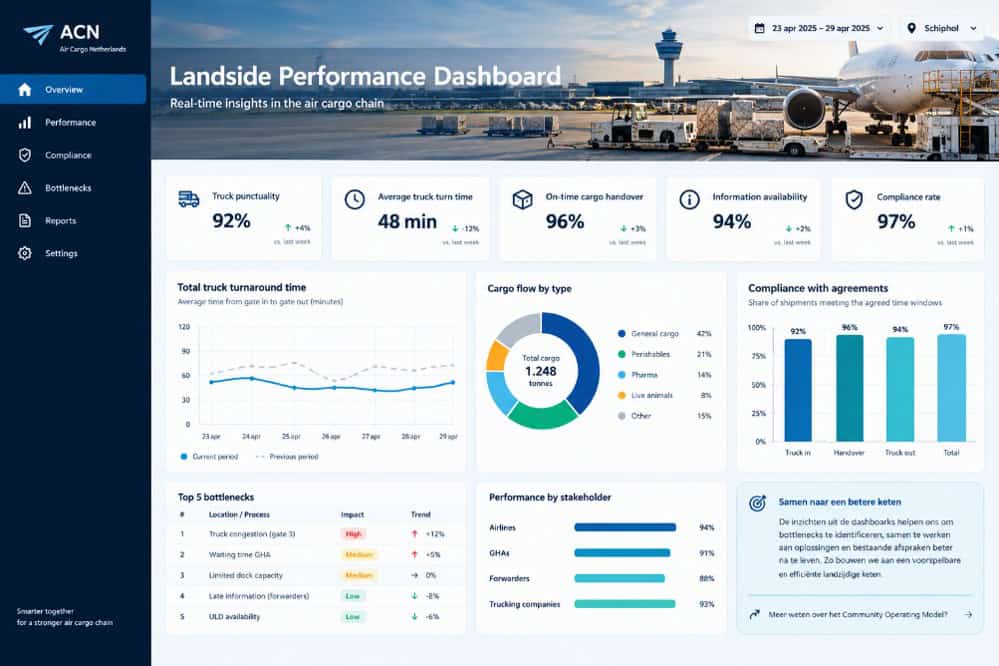Click the Compliance shield icon in sidebar
Image resolution: width=999 pixels, height=666 pixels.
click(25, 155)
